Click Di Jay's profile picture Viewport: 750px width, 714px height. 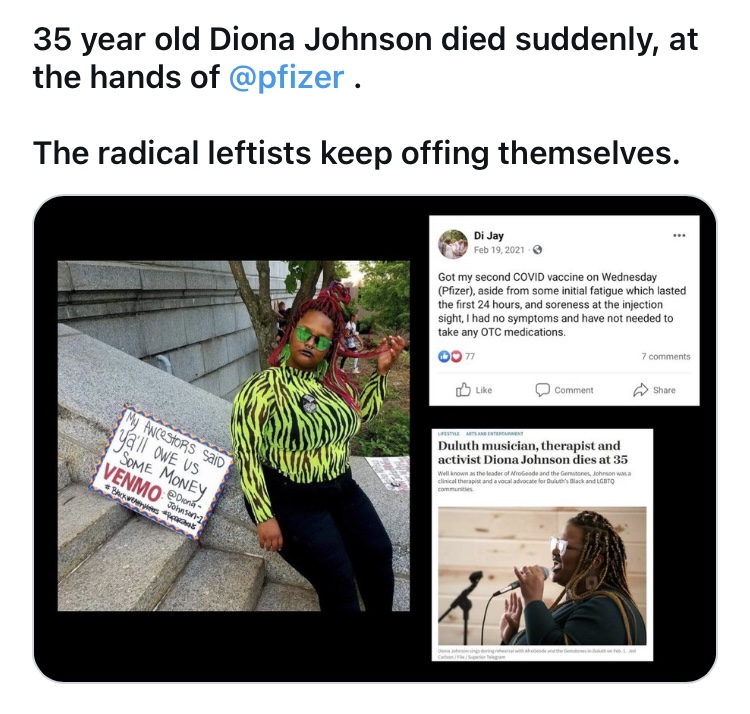tap(452, 243)
